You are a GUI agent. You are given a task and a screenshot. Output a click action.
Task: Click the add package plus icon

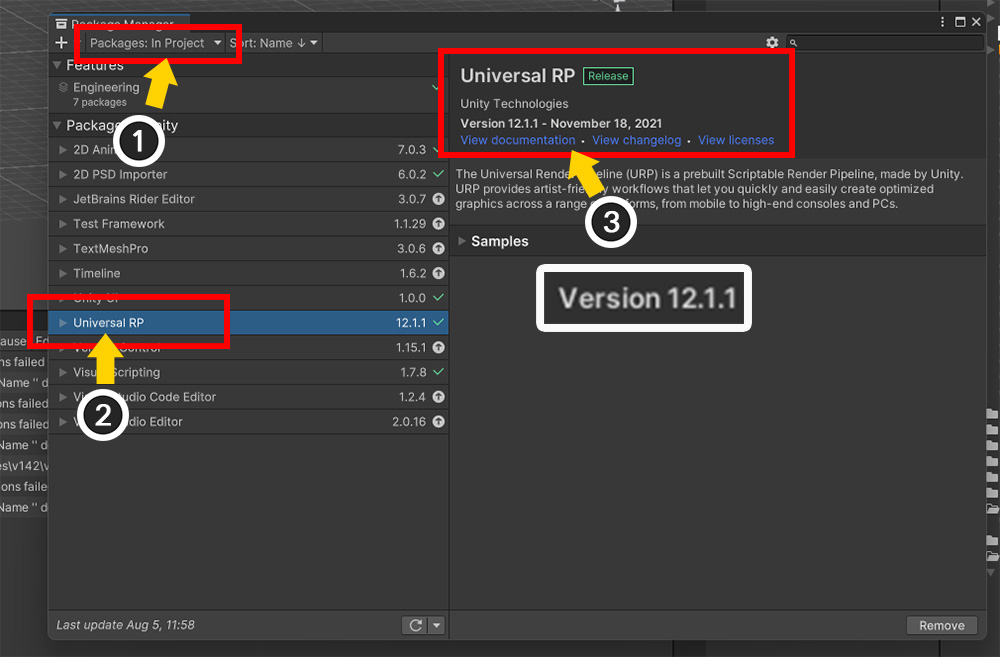(61, 43)
